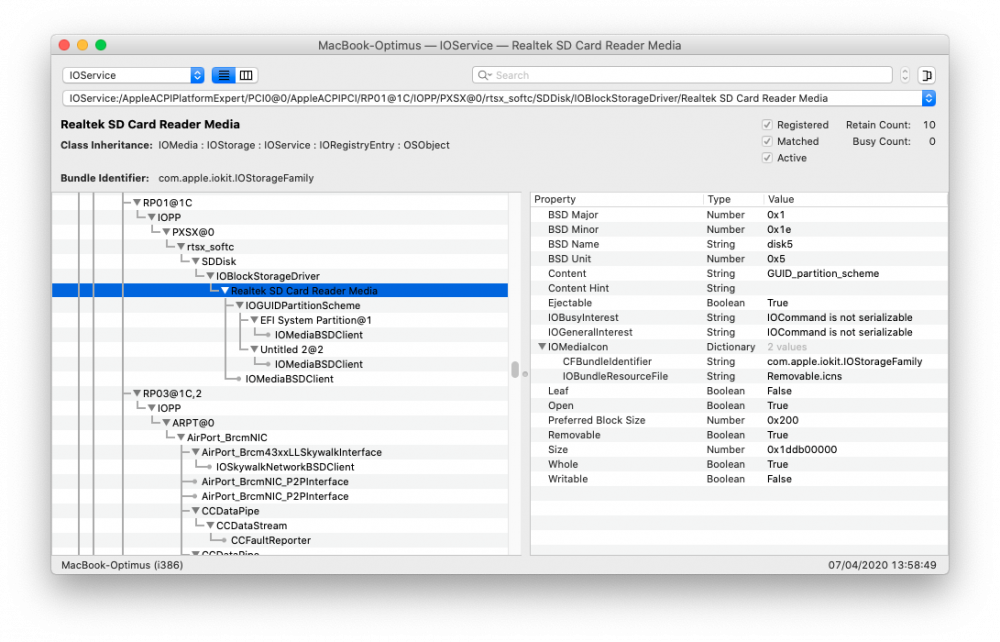Select the IOBusyInterest property row

[739, 317]
